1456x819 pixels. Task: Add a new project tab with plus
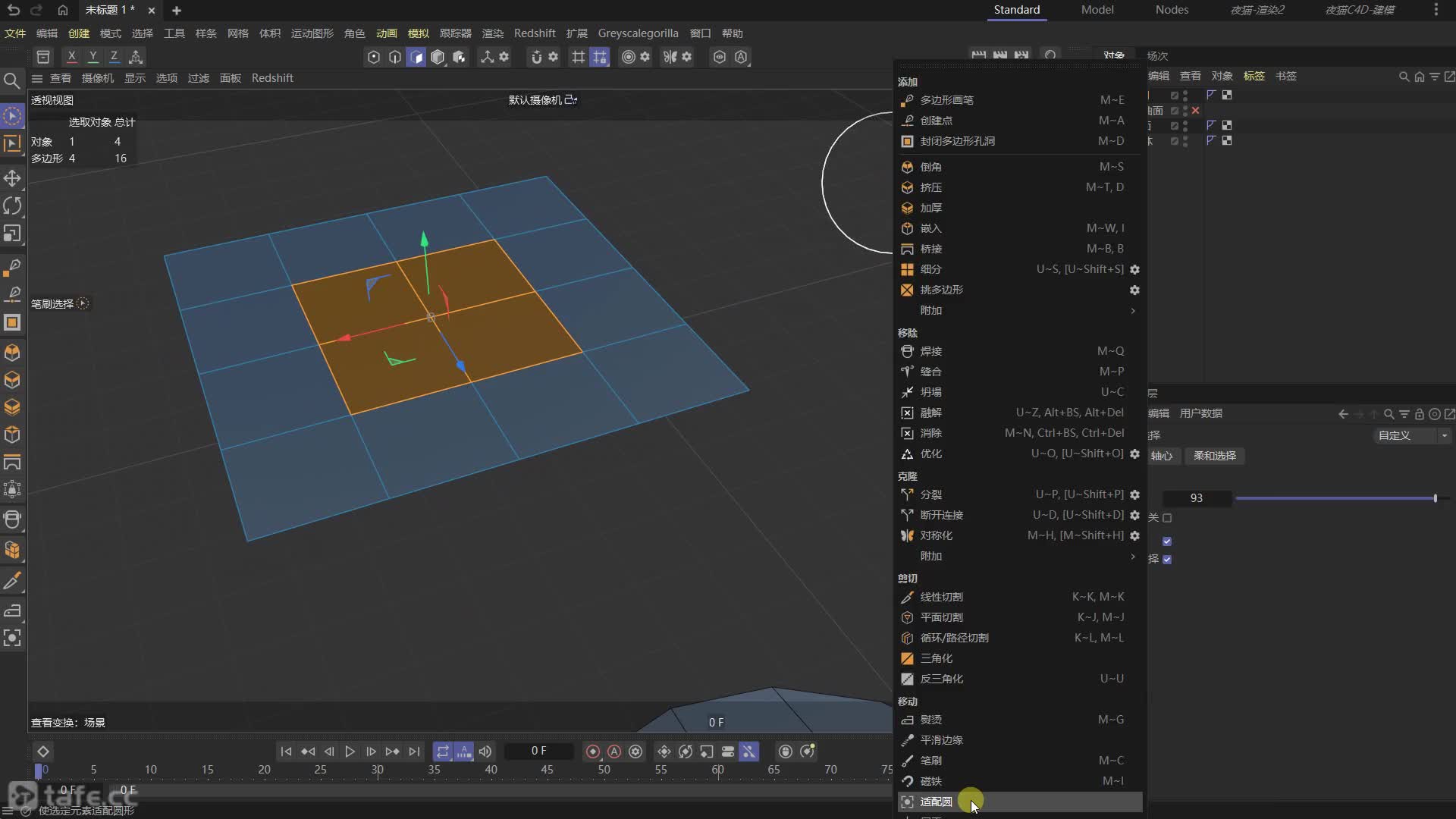coord(177,11)
